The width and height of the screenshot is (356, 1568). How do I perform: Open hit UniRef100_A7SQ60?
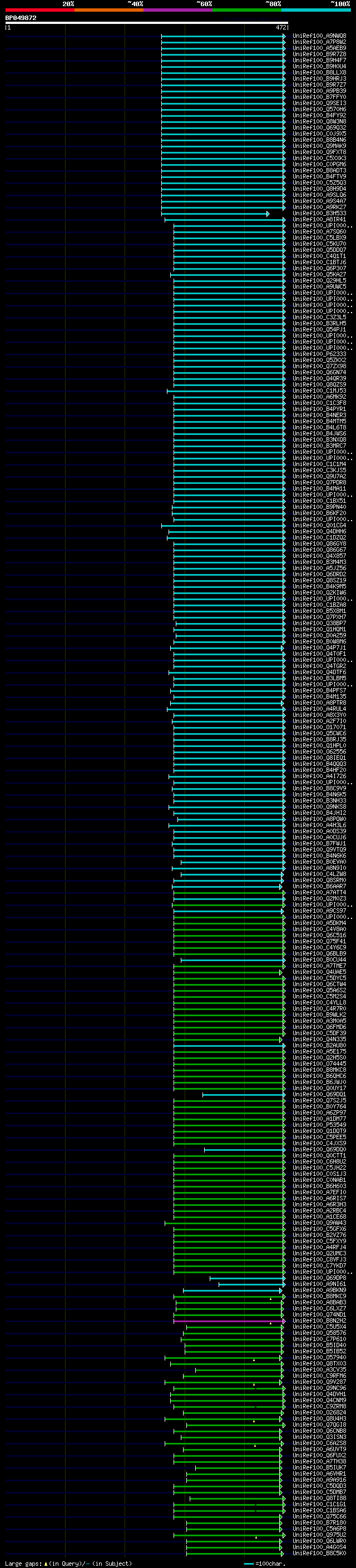coord(319,232)
